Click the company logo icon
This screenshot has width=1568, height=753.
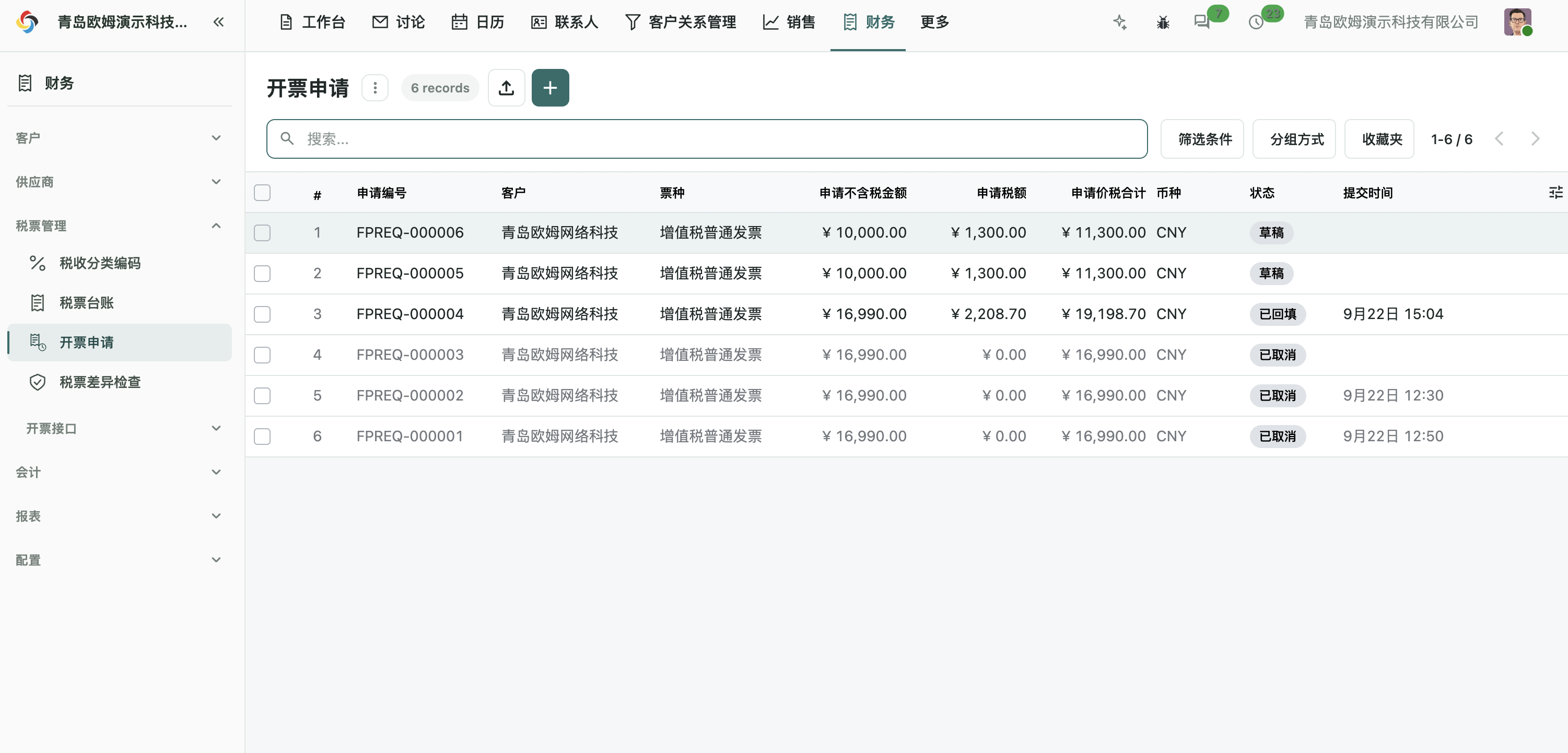tap(27, 22)
